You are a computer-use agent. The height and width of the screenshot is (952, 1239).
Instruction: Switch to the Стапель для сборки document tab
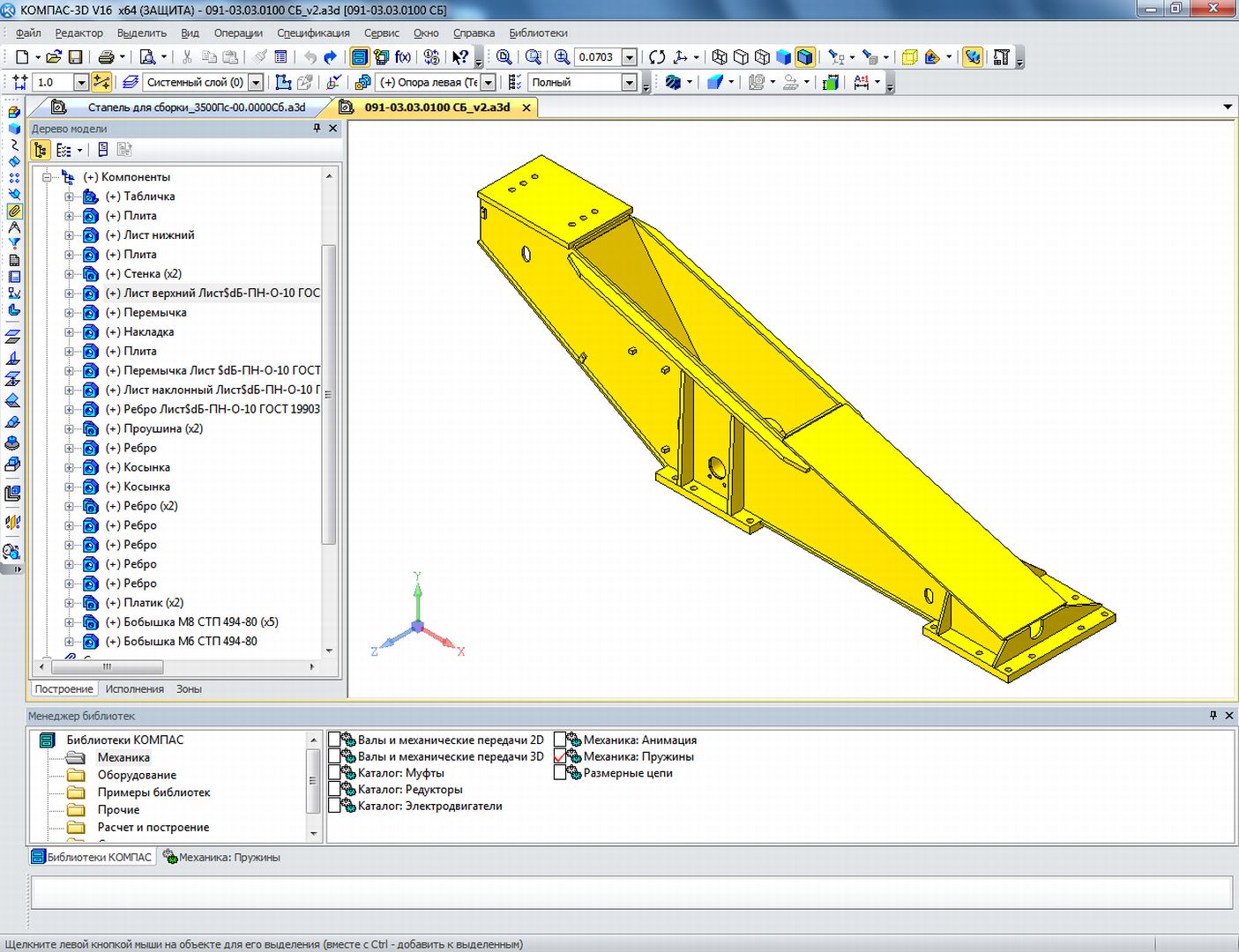point(196,108)
